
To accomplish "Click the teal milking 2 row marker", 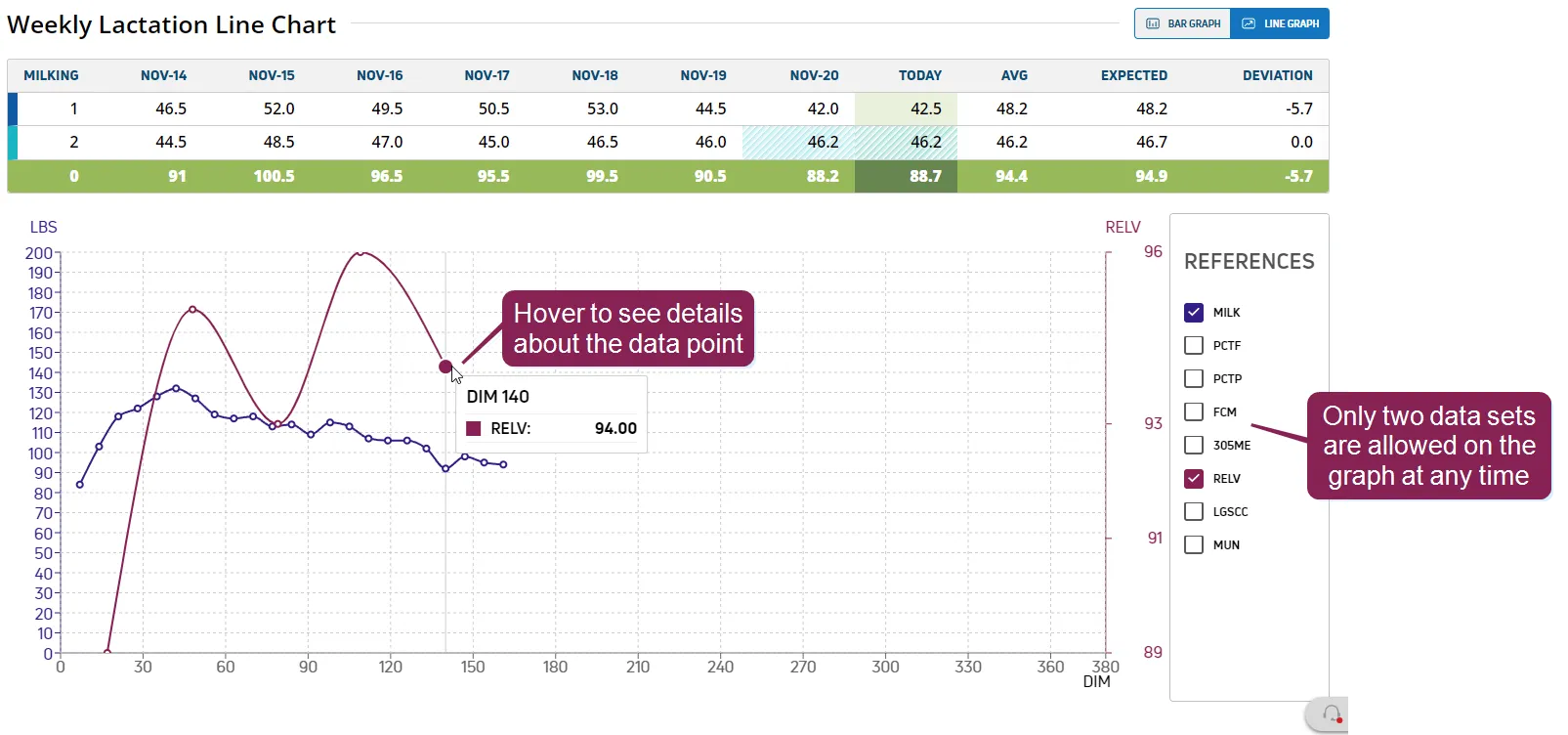I will pos(13,143).
